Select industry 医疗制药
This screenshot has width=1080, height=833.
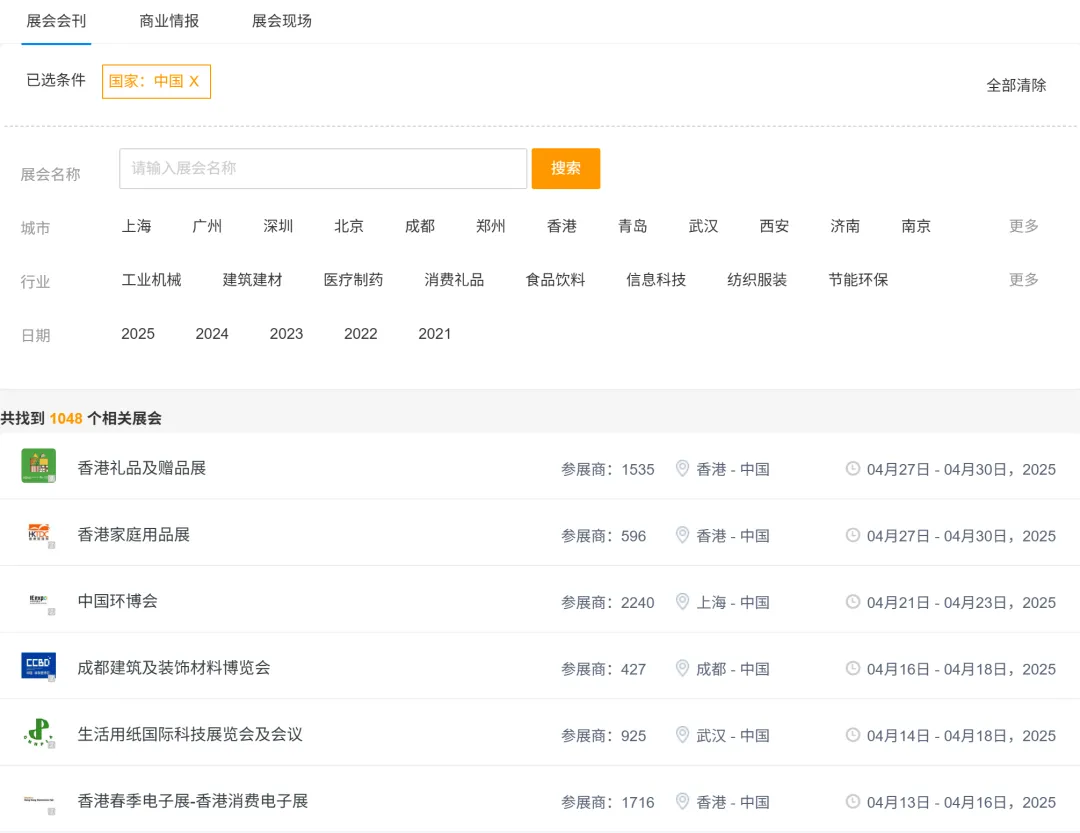(353, 280)
